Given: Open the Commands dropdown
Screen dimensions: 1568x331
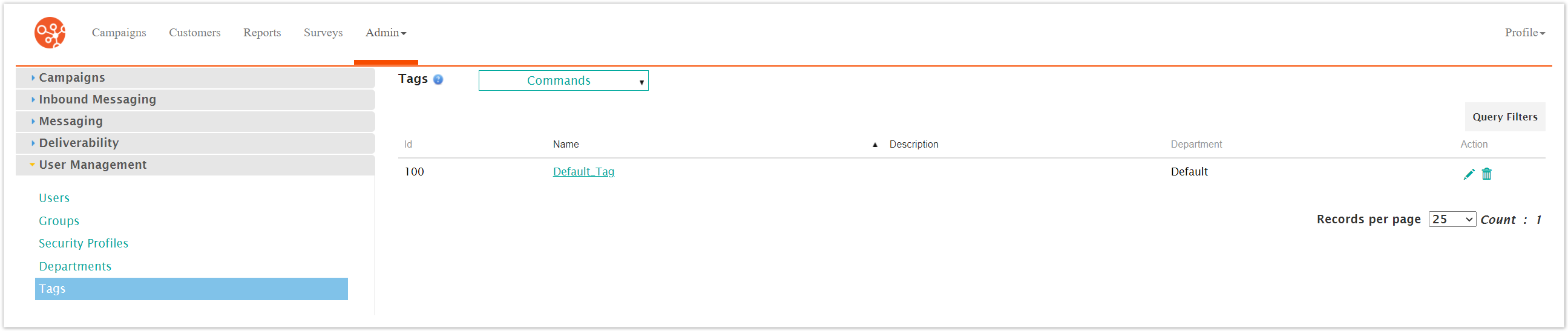Looking at the screenshot, I should coord(563,81).
